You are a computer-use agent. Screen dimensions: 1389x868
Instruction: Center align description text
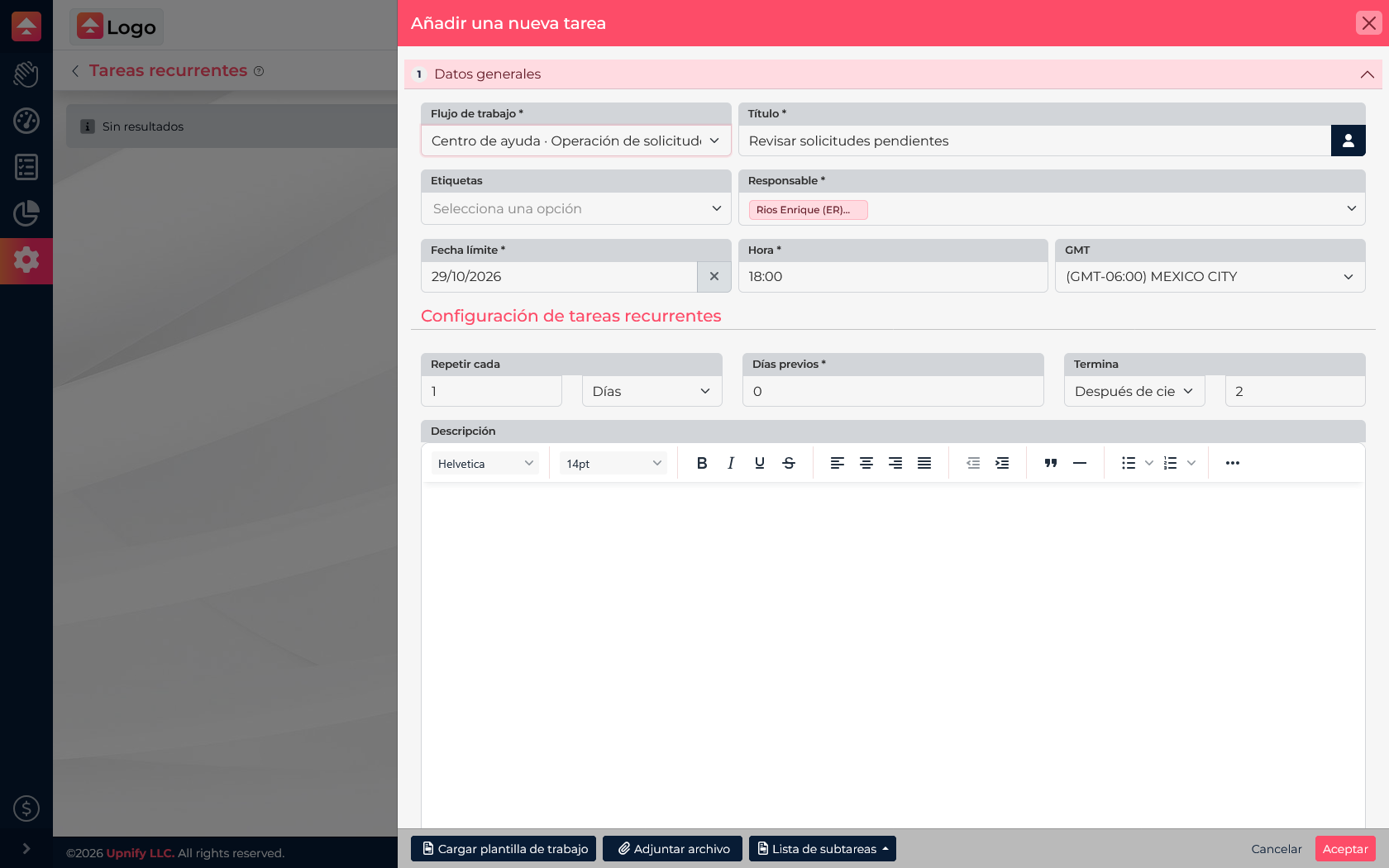[866, 463]
